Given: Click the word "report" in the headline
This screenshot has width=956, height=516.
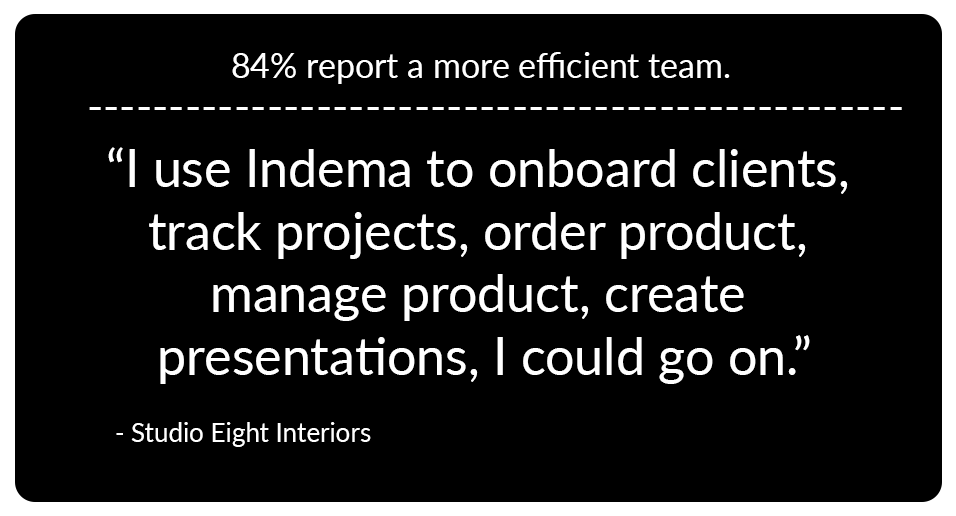Looking at the screenshot, I should [352, 67].
